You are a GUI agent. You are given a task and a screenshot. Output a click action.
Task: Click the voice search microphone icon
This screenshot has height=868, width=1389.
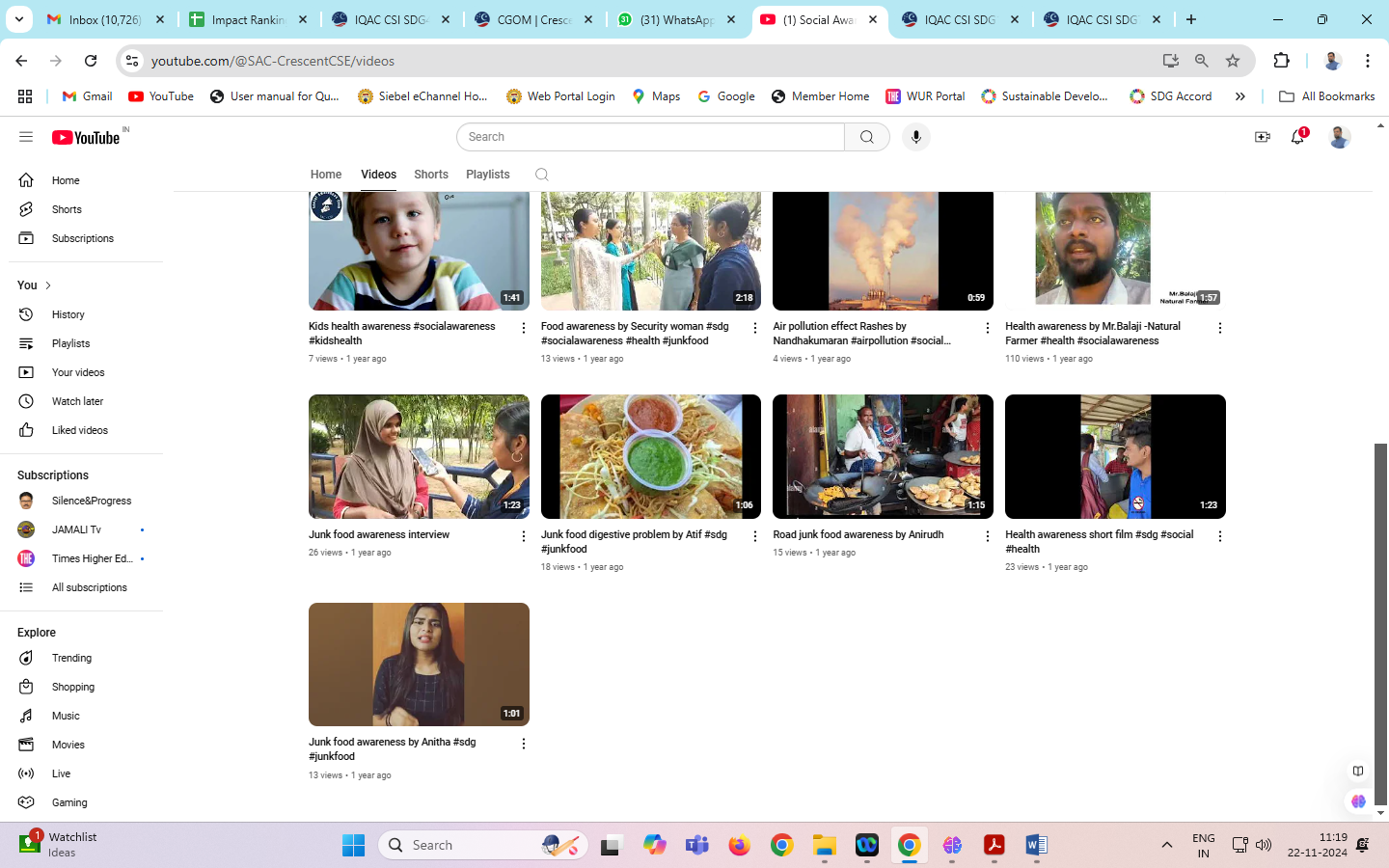pyautogui.click(x=915, y=137)
